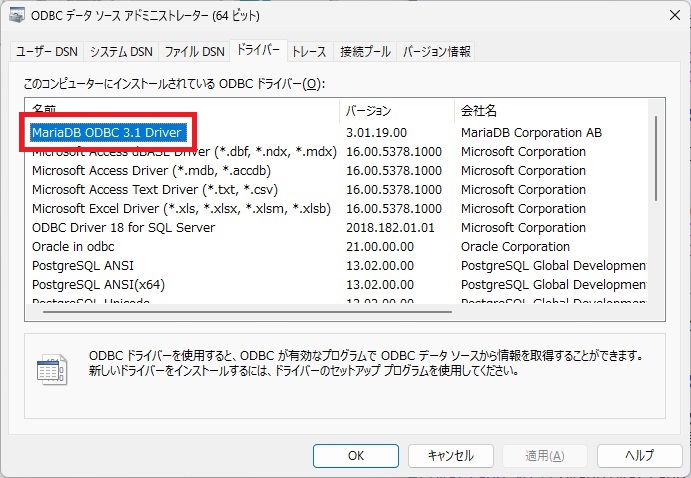Click version 3.01.19.00 cell
The image size is (691, 478).
click(x=376, y=133)
